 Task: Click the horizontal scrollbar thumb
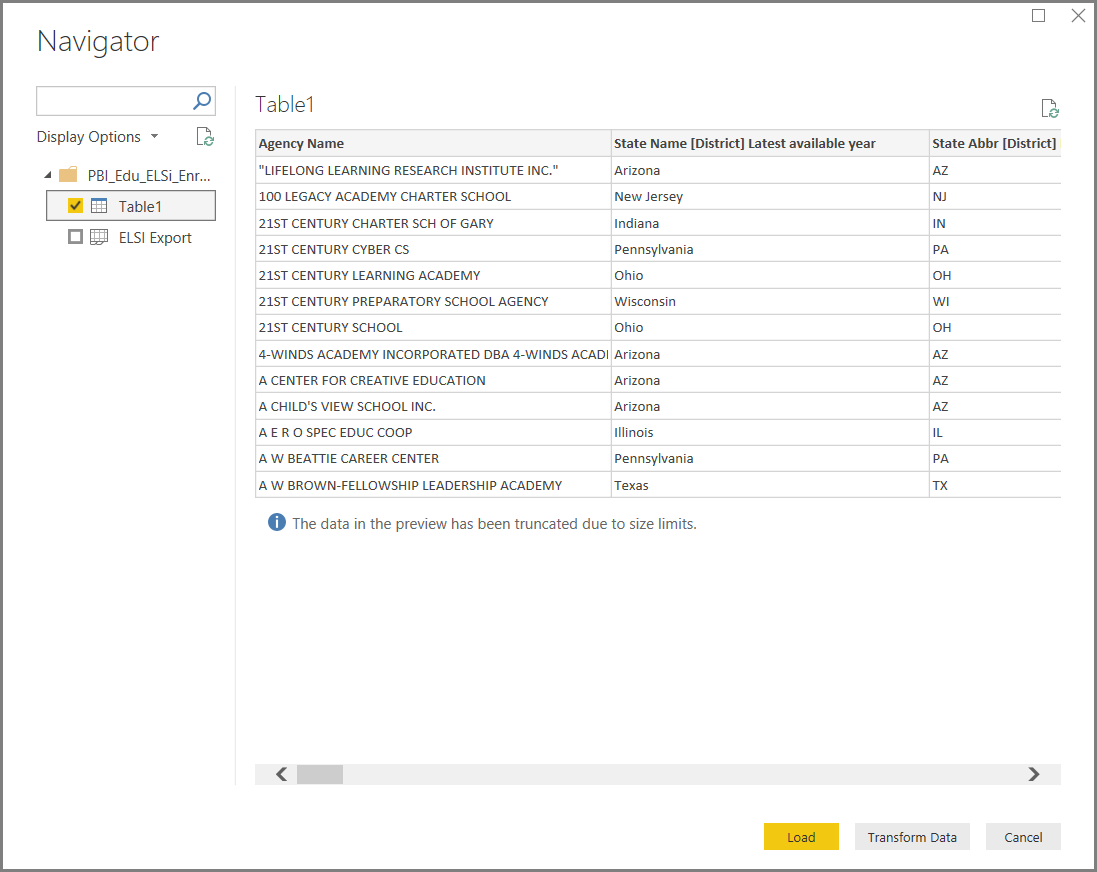[320, 774]
